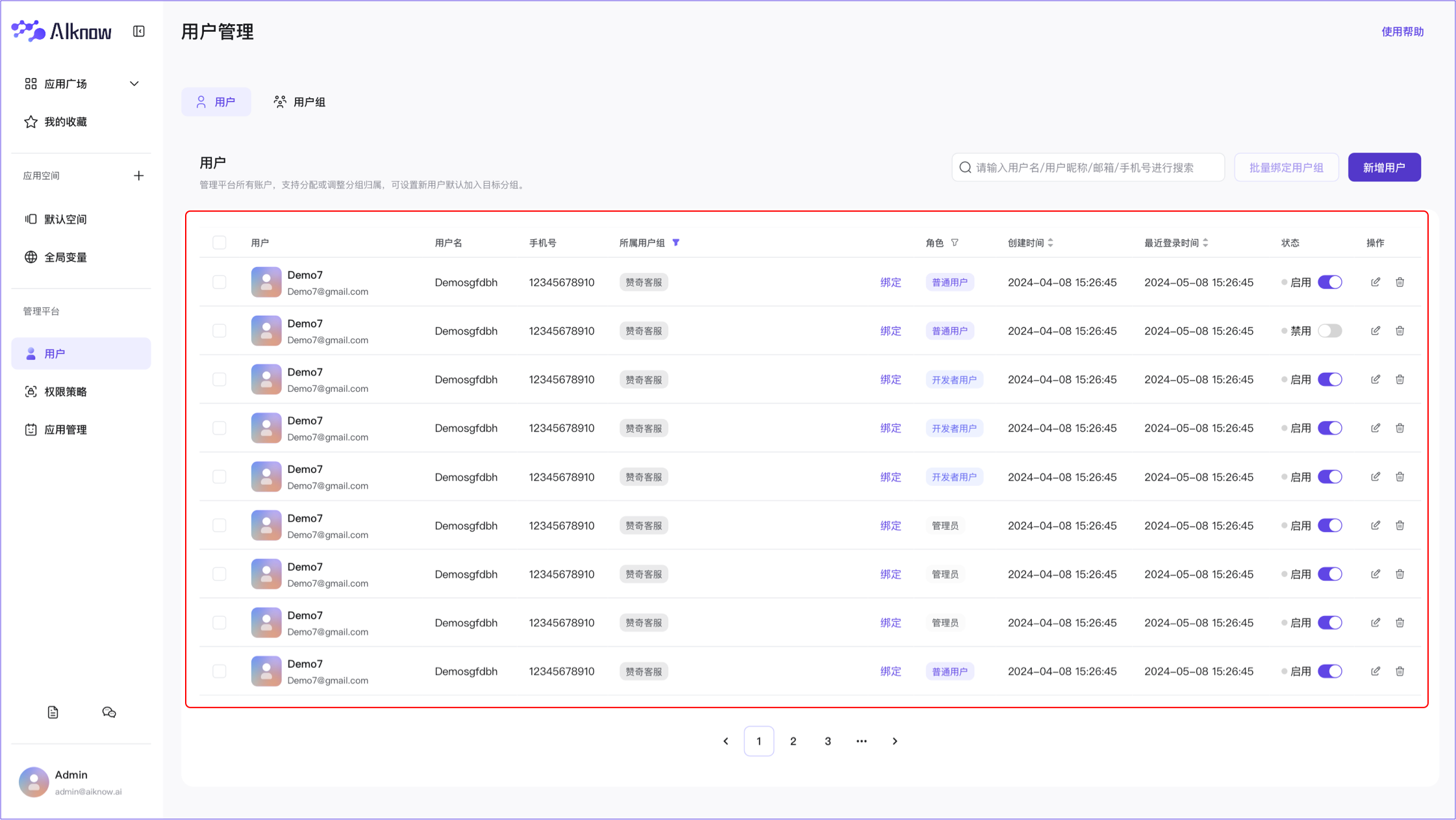The image size is (1456, 820).
Task: Click the filter icon next to 所属用户组
Action: click(x=676, y=242)
